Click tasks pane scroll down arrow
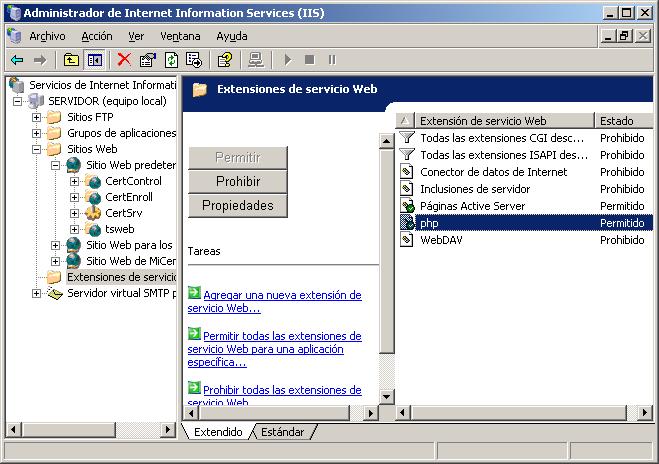This screenshot has height=464, width=659. pyautogui.click(x=386, y=396)
